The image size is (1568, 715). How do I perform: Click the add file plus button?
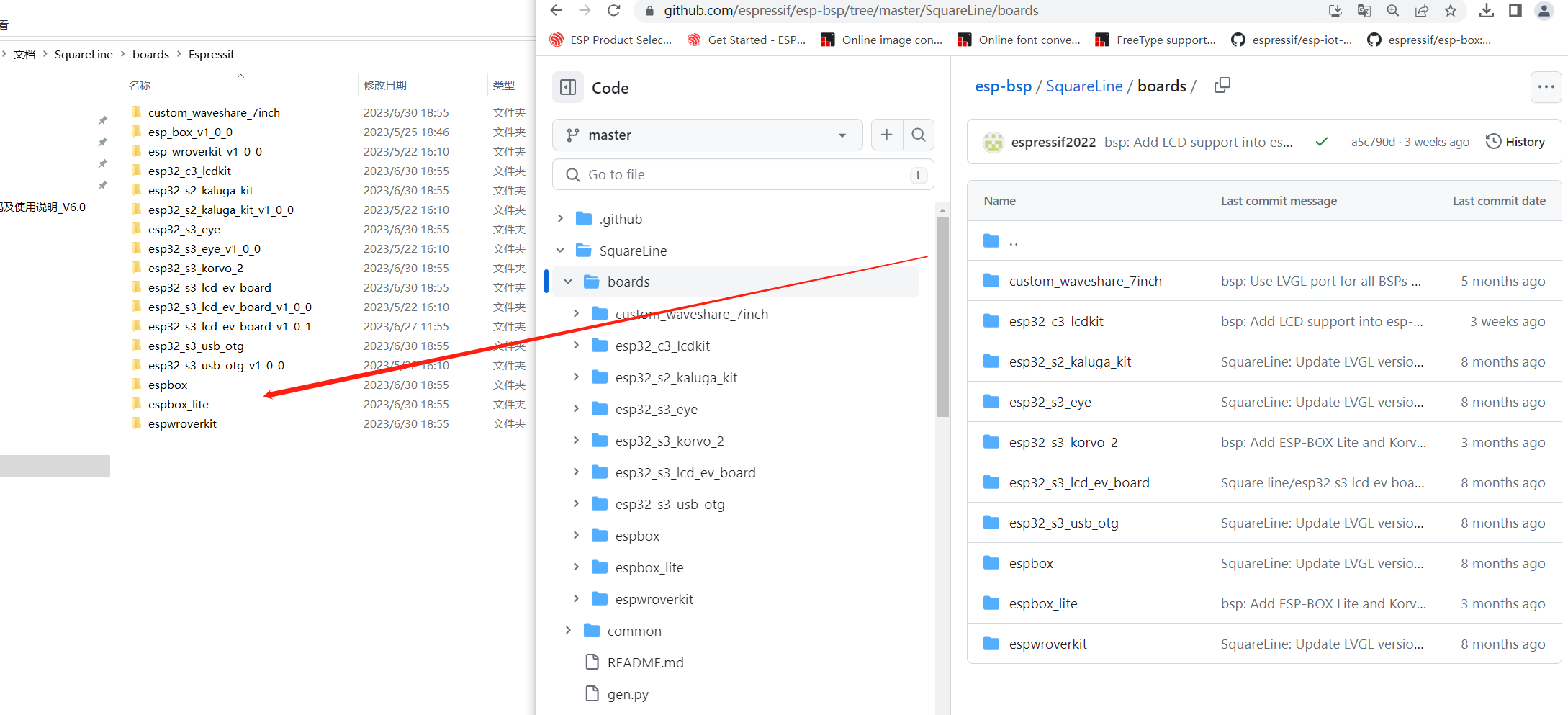886,135
